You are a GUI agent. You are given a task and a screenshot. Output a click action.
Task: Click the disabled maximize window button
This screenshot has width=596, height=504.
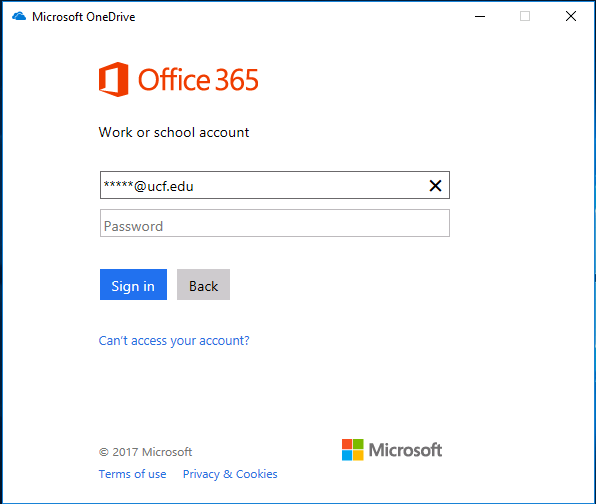coord(525,16)
